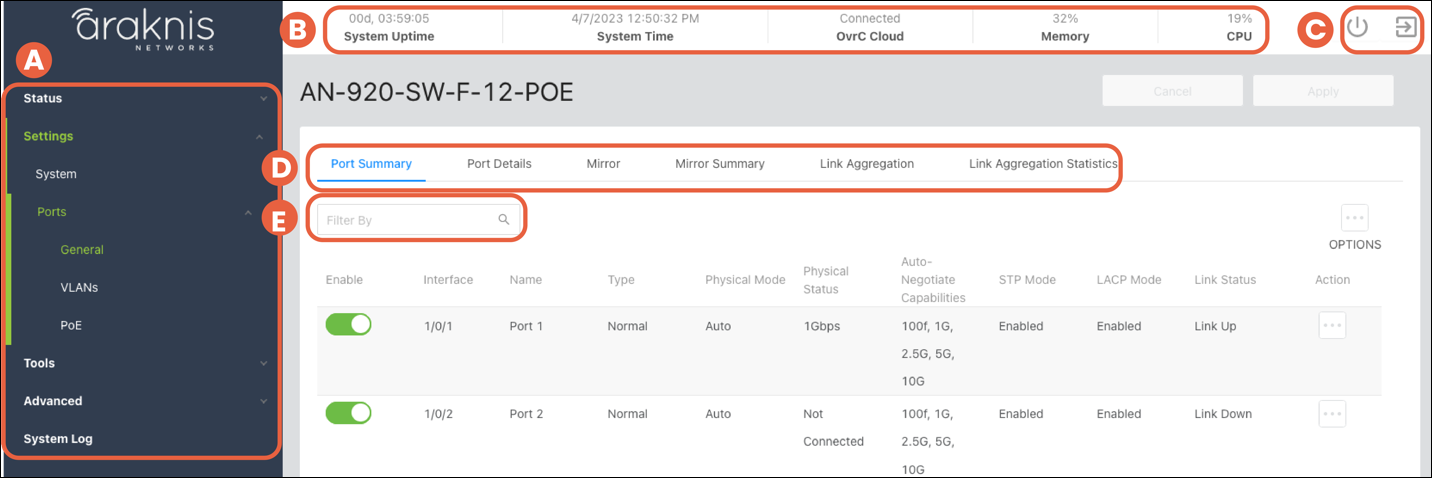Click the Araknis Networks logo
This screenshot has height=478, width=1432.
coord(143,28)
